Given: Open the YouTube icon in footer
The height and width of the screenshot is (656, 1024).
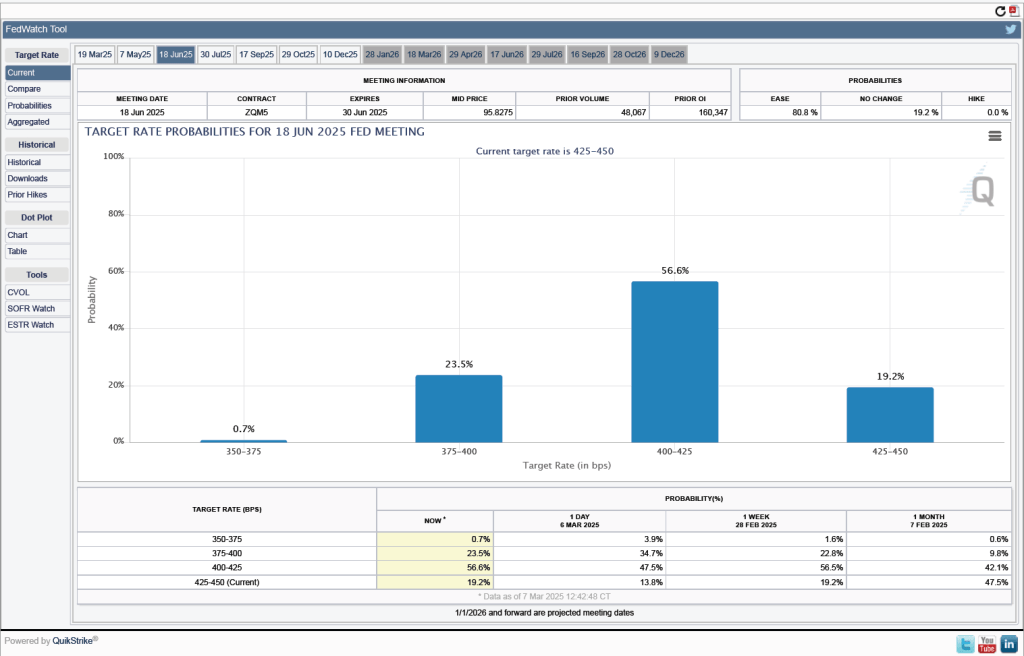Looking at the screenshot, I should coord(987,644).
